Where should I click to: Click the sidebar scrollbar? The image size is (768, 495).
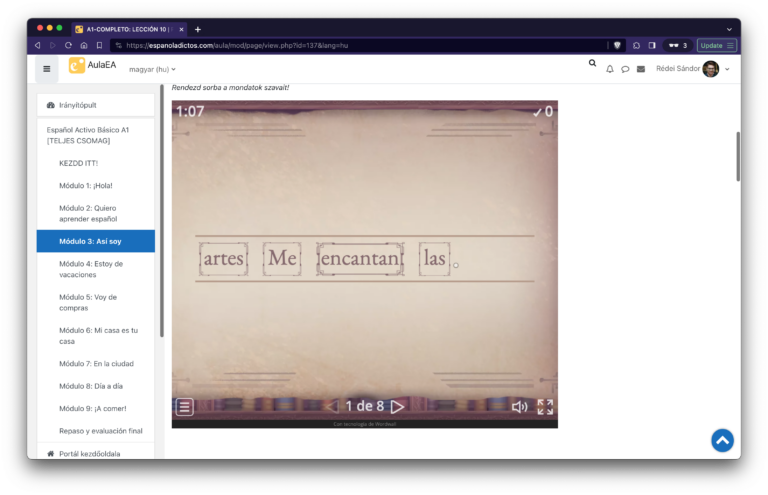tap(162, 211)
